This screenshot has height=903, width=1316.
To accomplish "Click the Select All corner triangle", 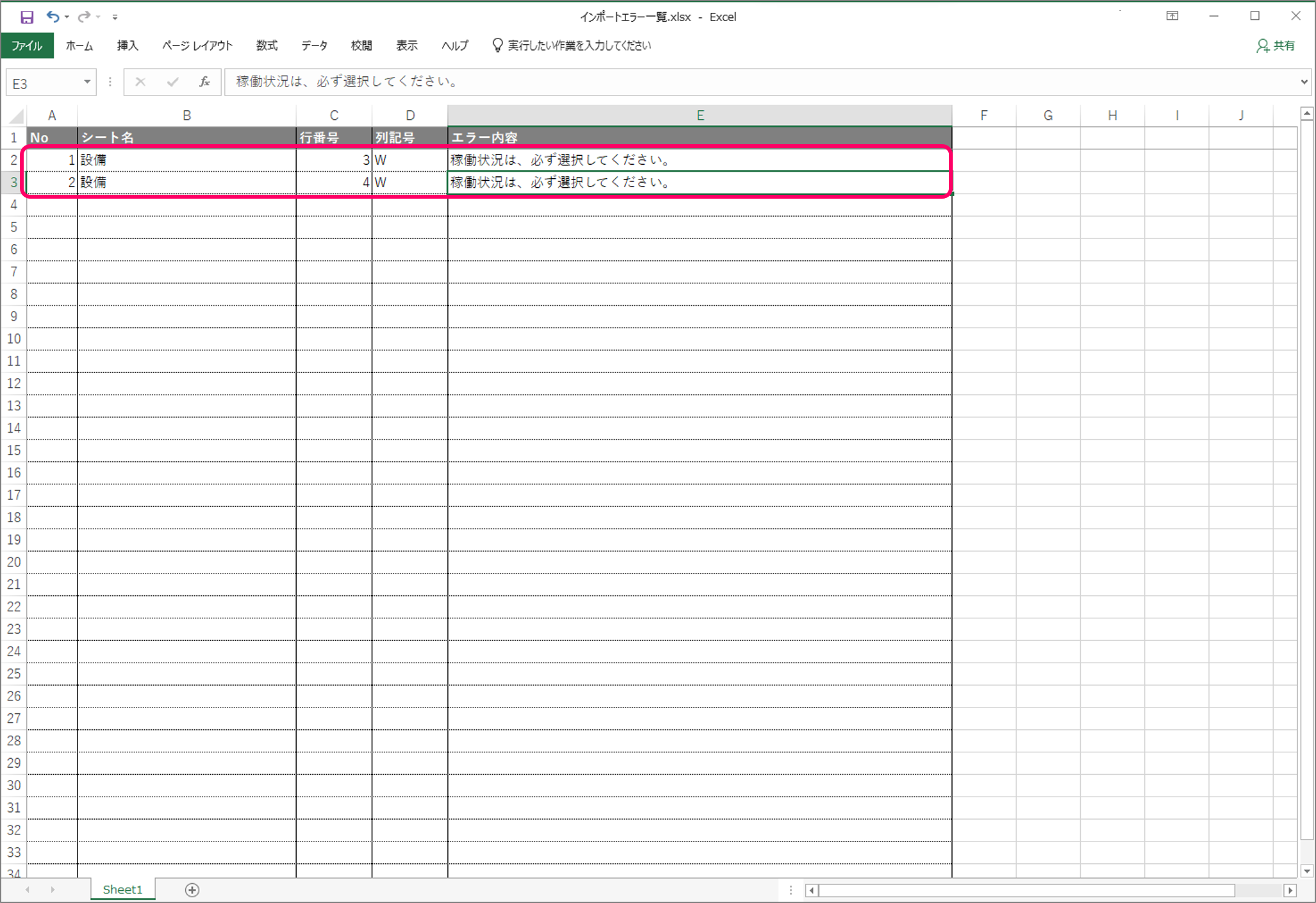I will (x=17, y=116).
